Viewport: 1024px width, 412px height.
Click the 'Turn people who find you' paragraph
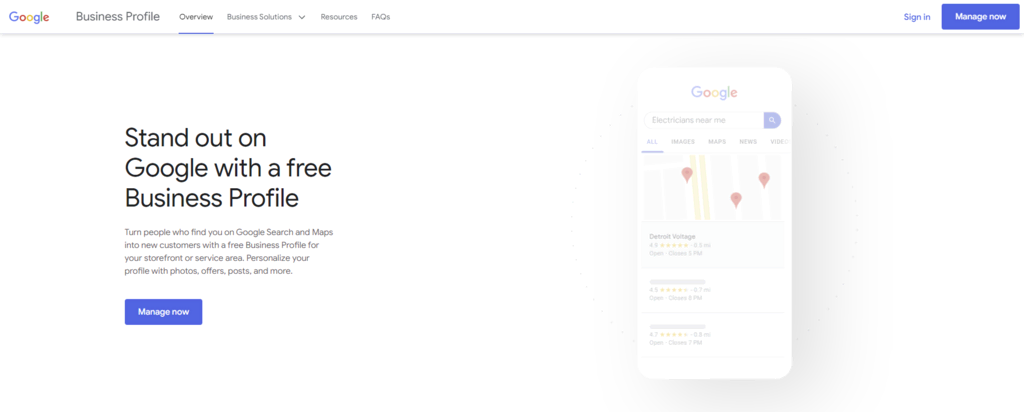[229, 251]
